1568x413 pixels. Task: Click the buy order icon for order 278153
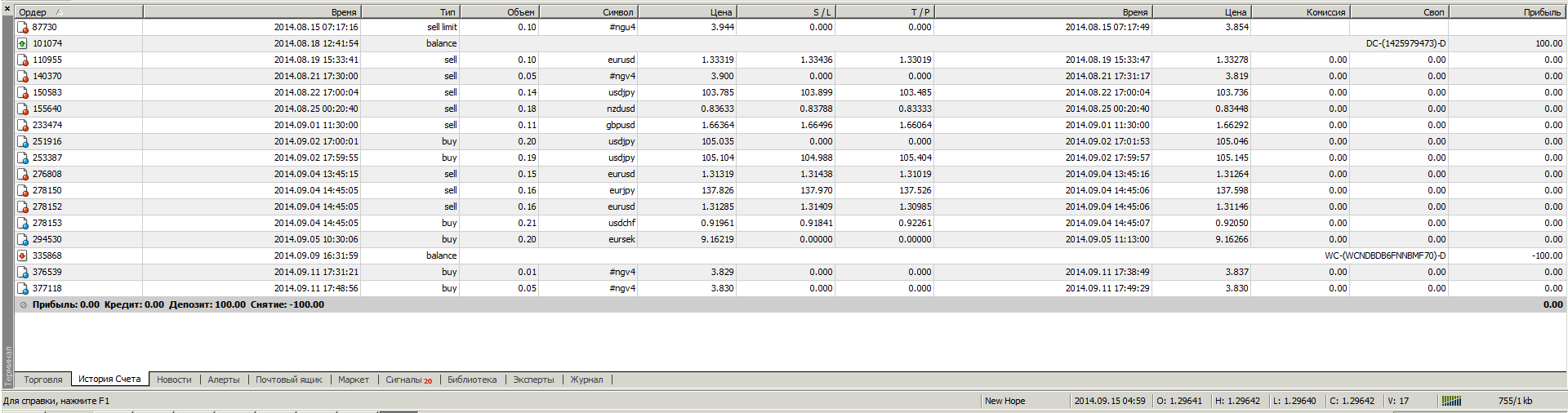(23, 223)
